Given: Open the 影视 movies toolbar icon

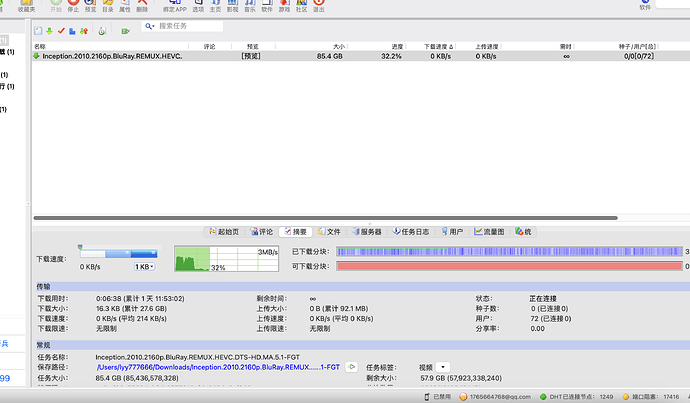Looking at the screenshot, I should click(x=232, y=6).
